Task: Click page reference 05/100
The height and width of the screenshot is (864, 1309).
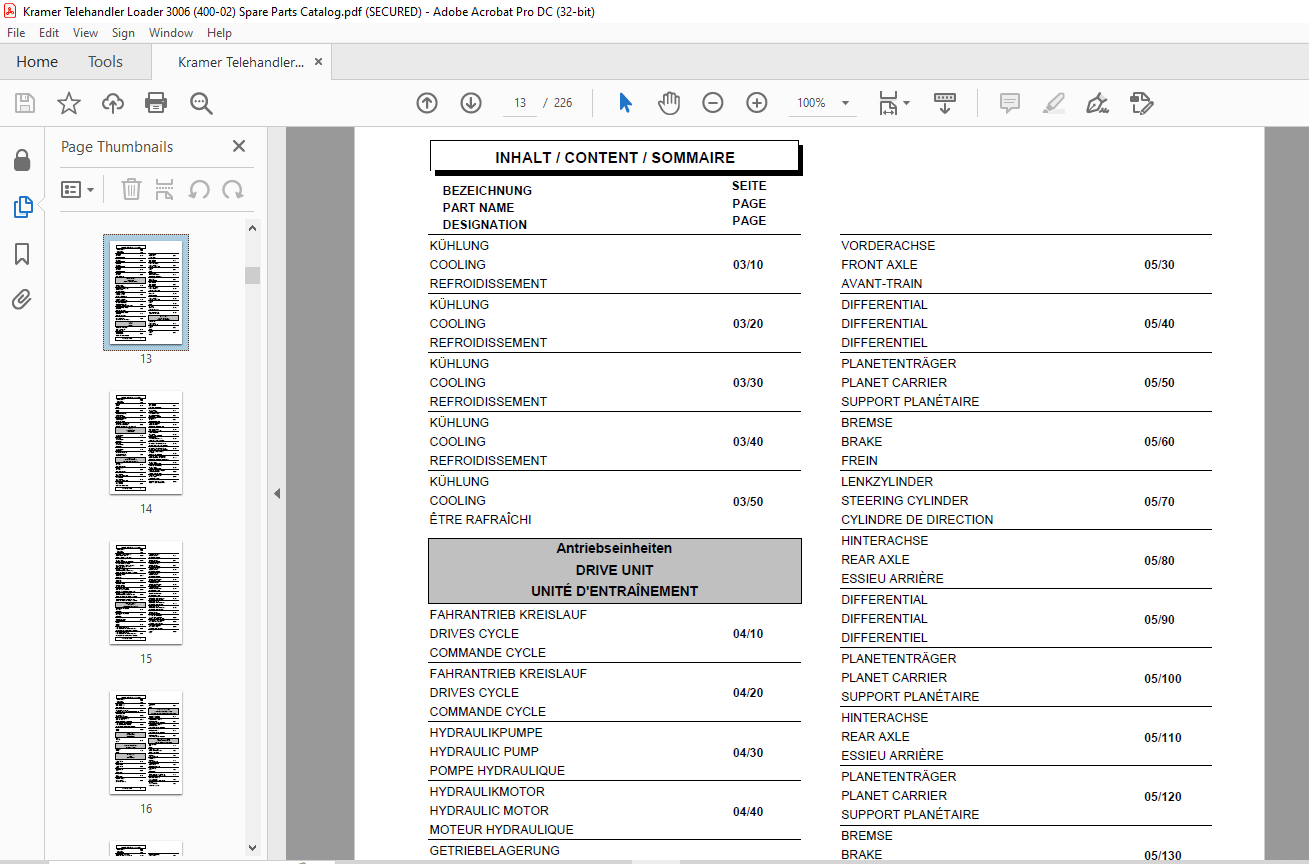Action: [x=1162, y=679]
